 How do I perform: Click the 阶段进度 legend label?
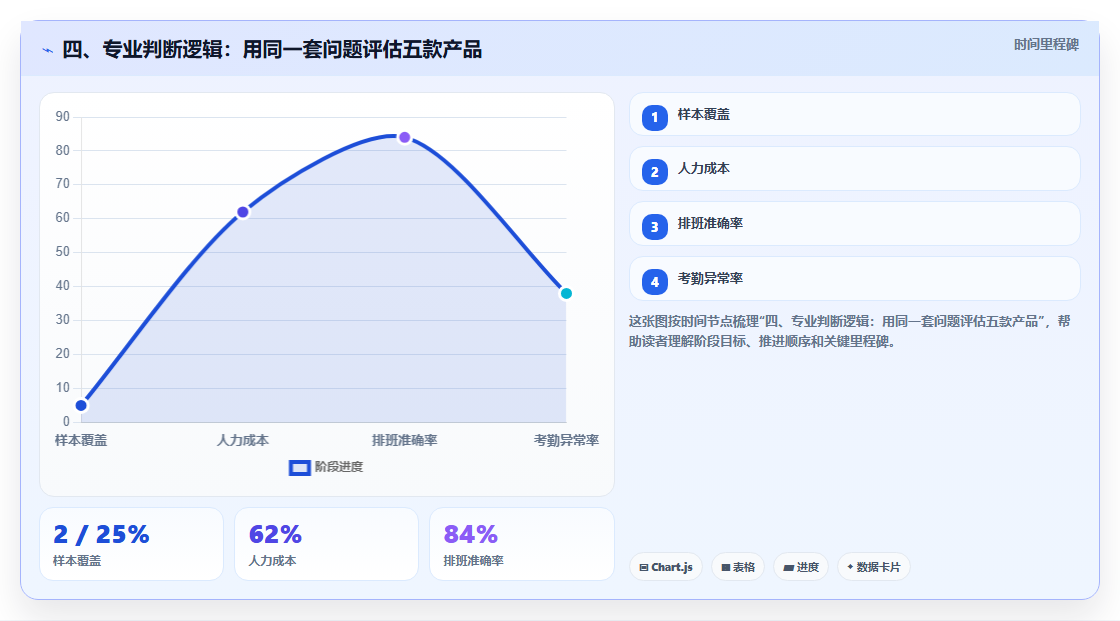tap(339, 467)
